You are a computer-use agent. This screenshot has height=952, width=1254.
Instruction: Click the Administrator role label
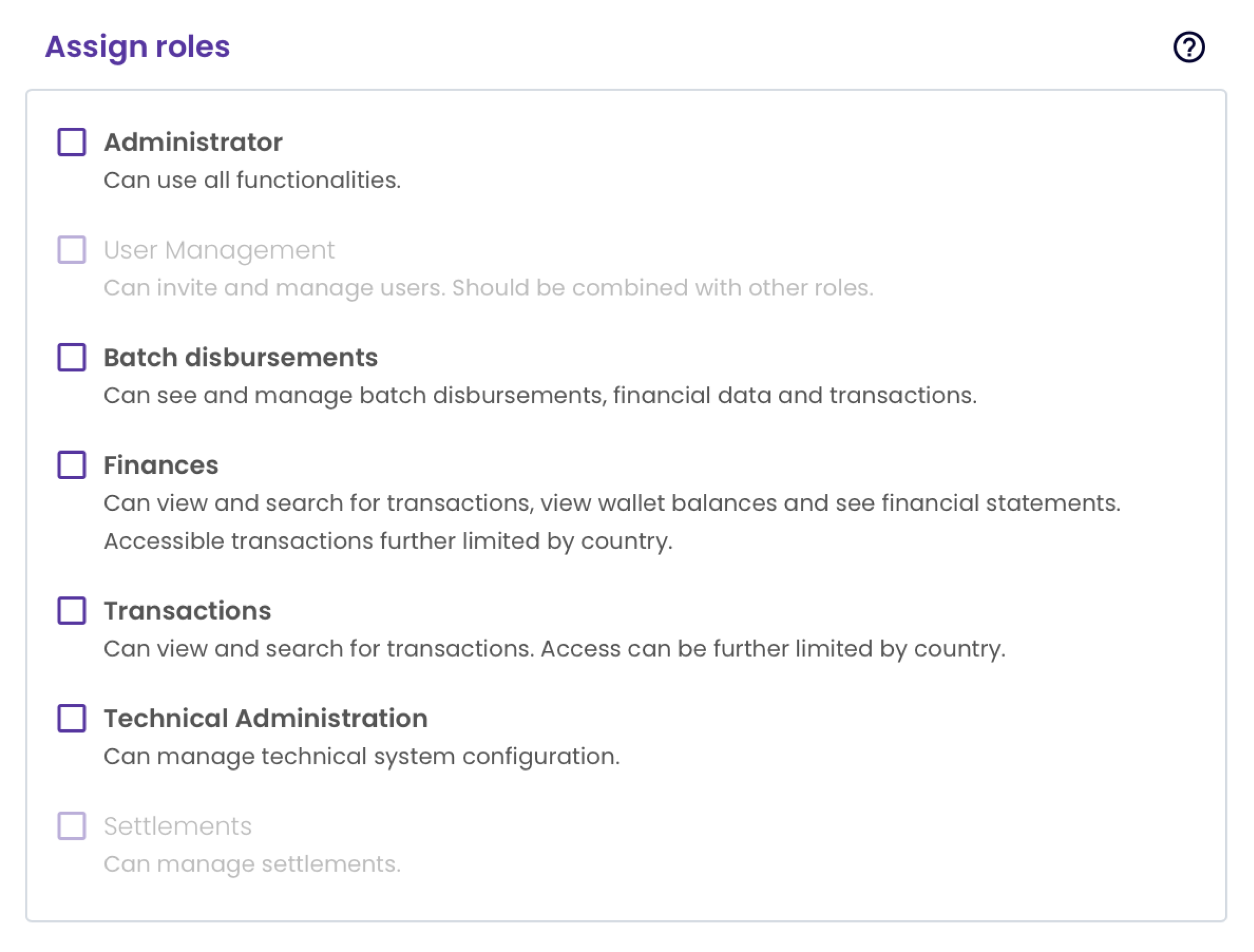193,142
